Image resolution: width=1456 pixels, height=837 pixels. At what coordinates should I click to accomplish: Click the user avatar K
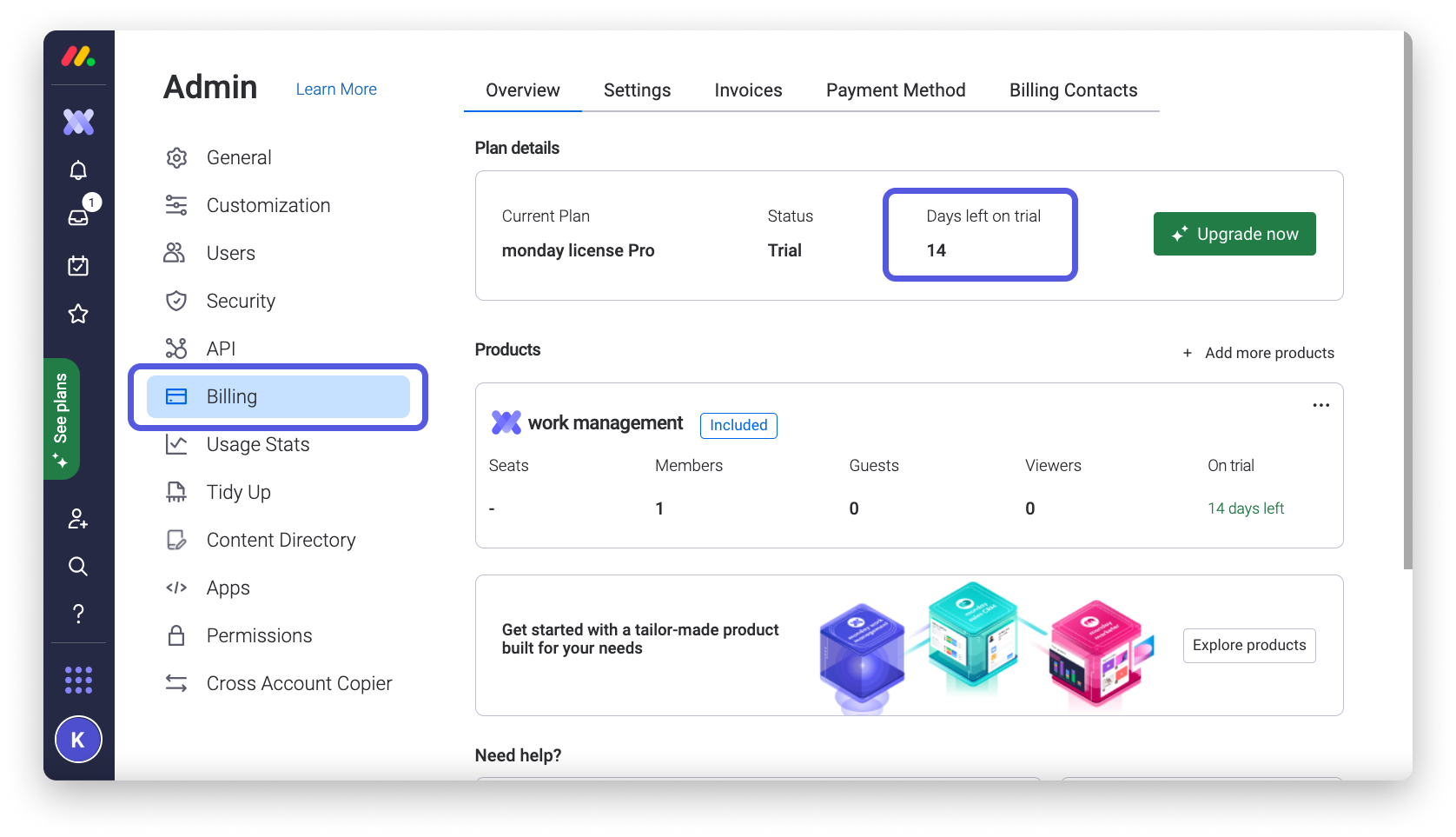(78, 740)
